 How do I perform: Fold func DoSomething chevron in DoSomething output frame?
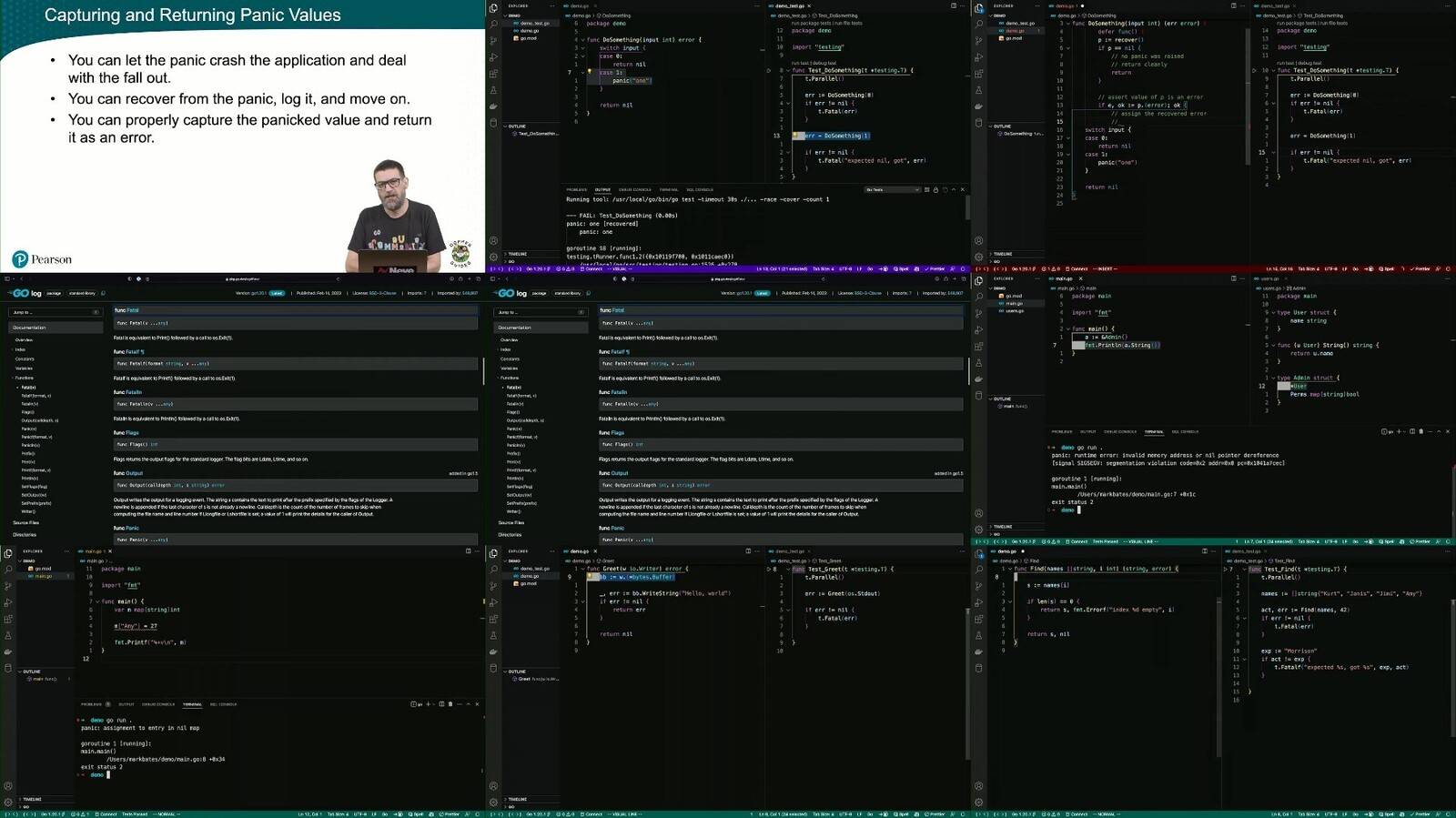(x=582, y=40)
